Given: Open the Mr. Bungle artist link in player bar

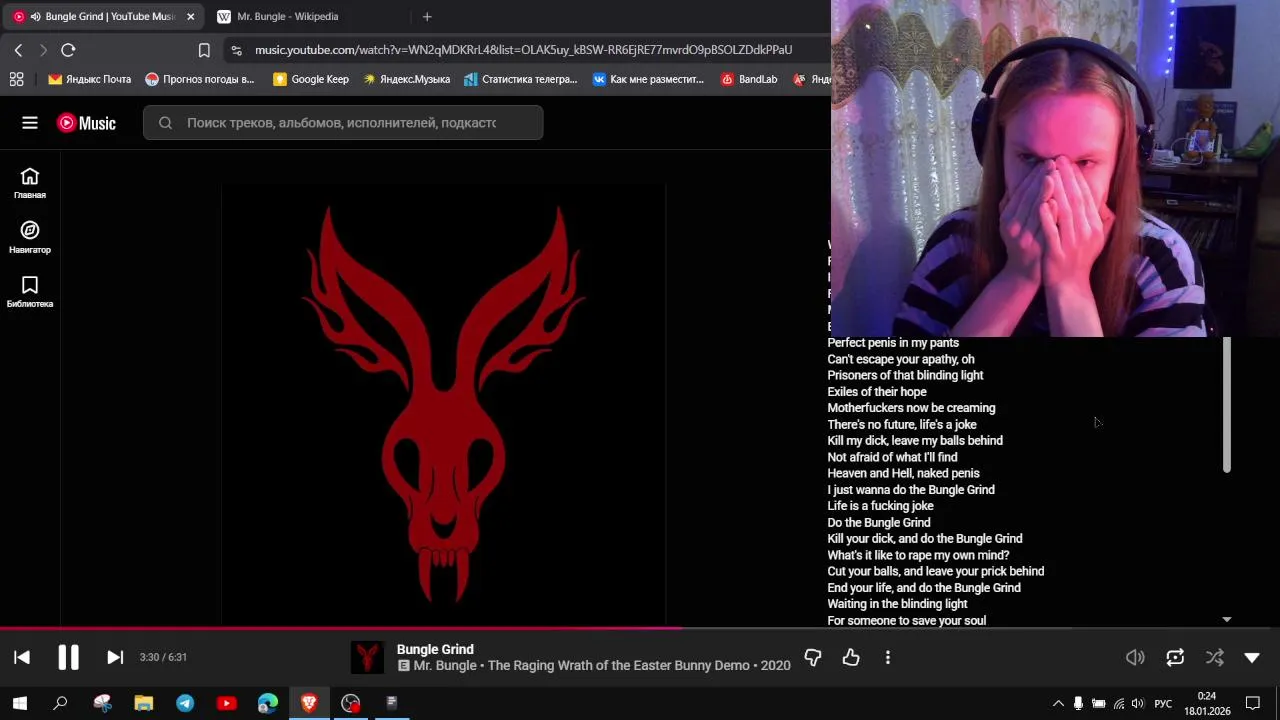Looking at the screenshot, I should (x=446, y=665).
